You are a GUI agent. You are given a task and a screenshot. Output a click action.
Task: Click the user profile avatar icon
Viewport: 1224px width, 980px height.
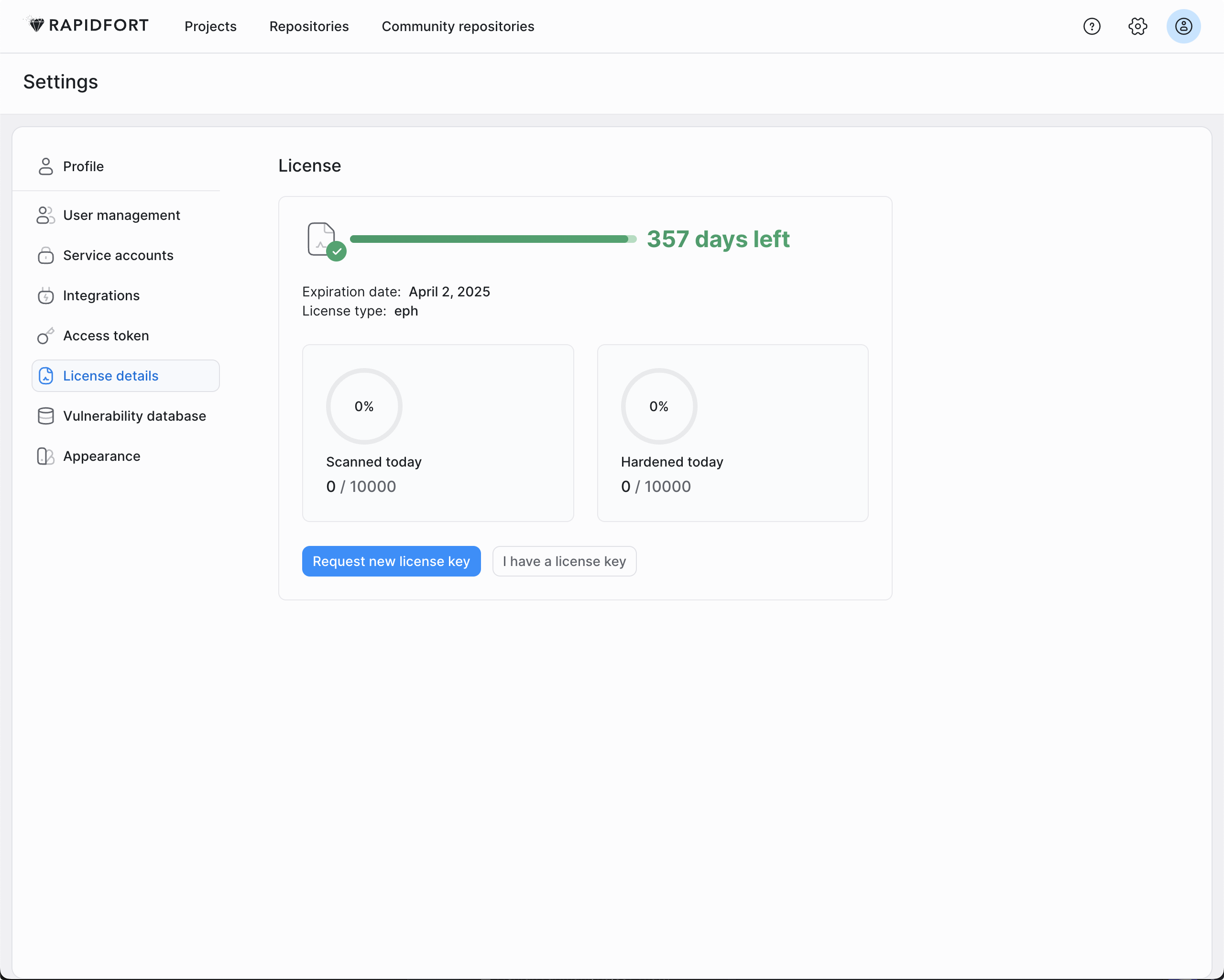pos(1184,26)
